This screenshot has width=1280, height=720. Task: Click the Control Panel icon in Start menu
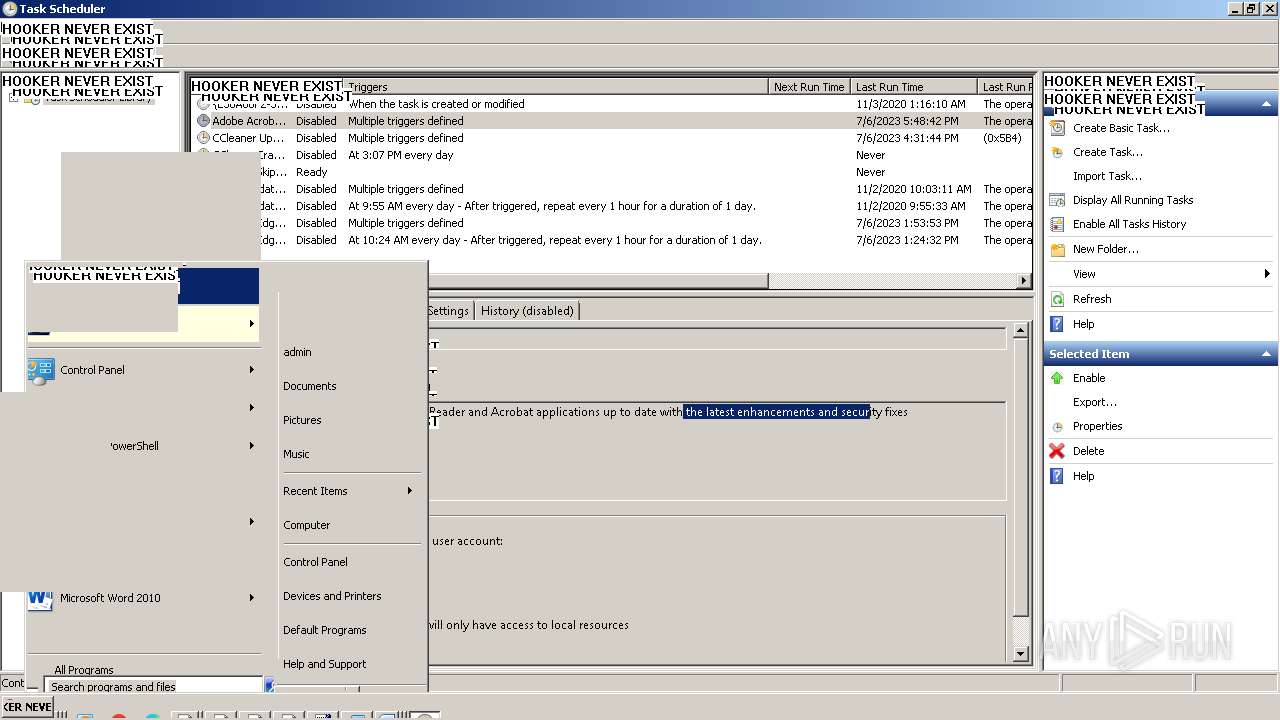pos(41,371)
